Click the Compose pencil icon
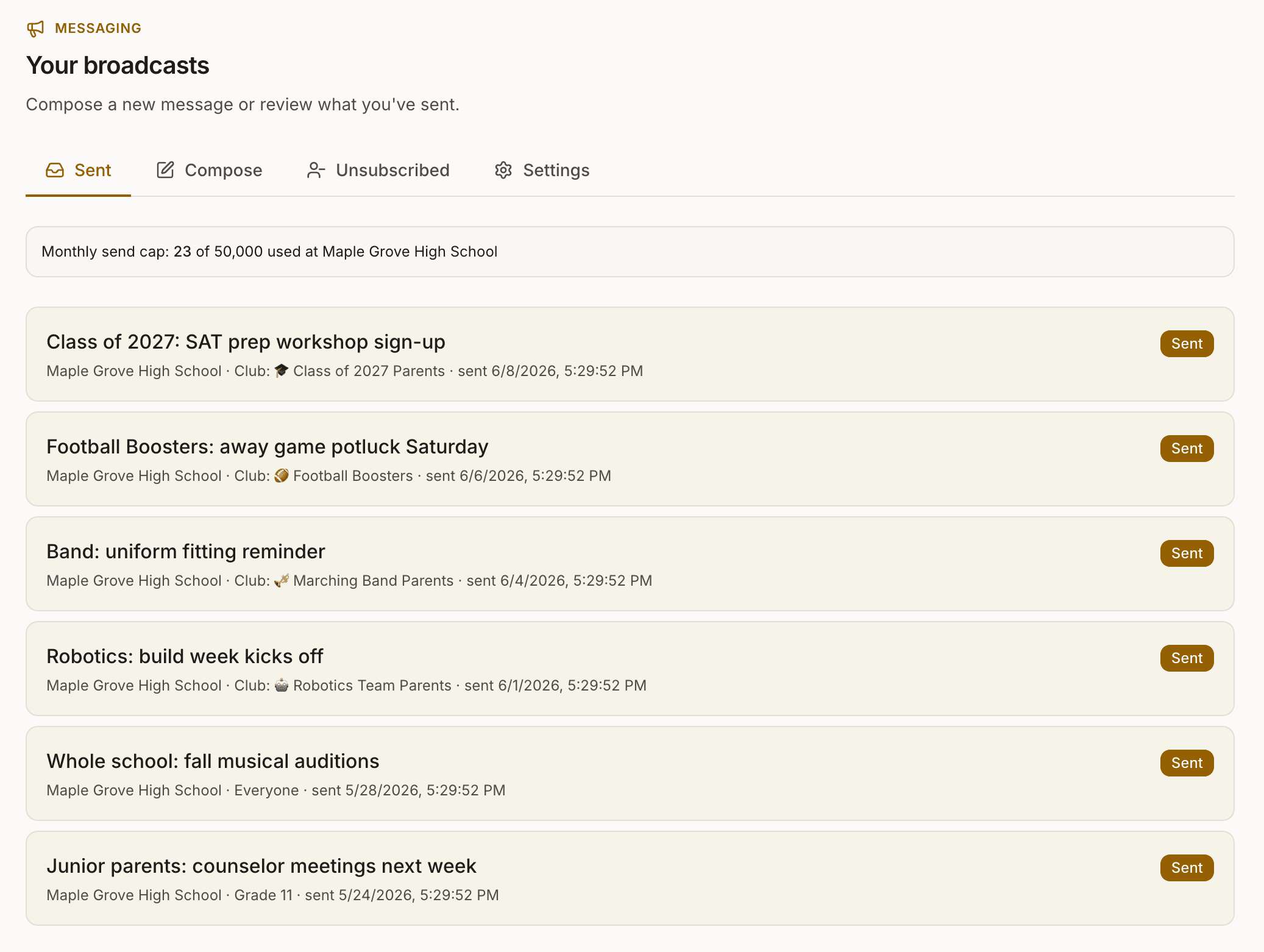The height and width of the screenshot is (952, 1264). [165, 170]
